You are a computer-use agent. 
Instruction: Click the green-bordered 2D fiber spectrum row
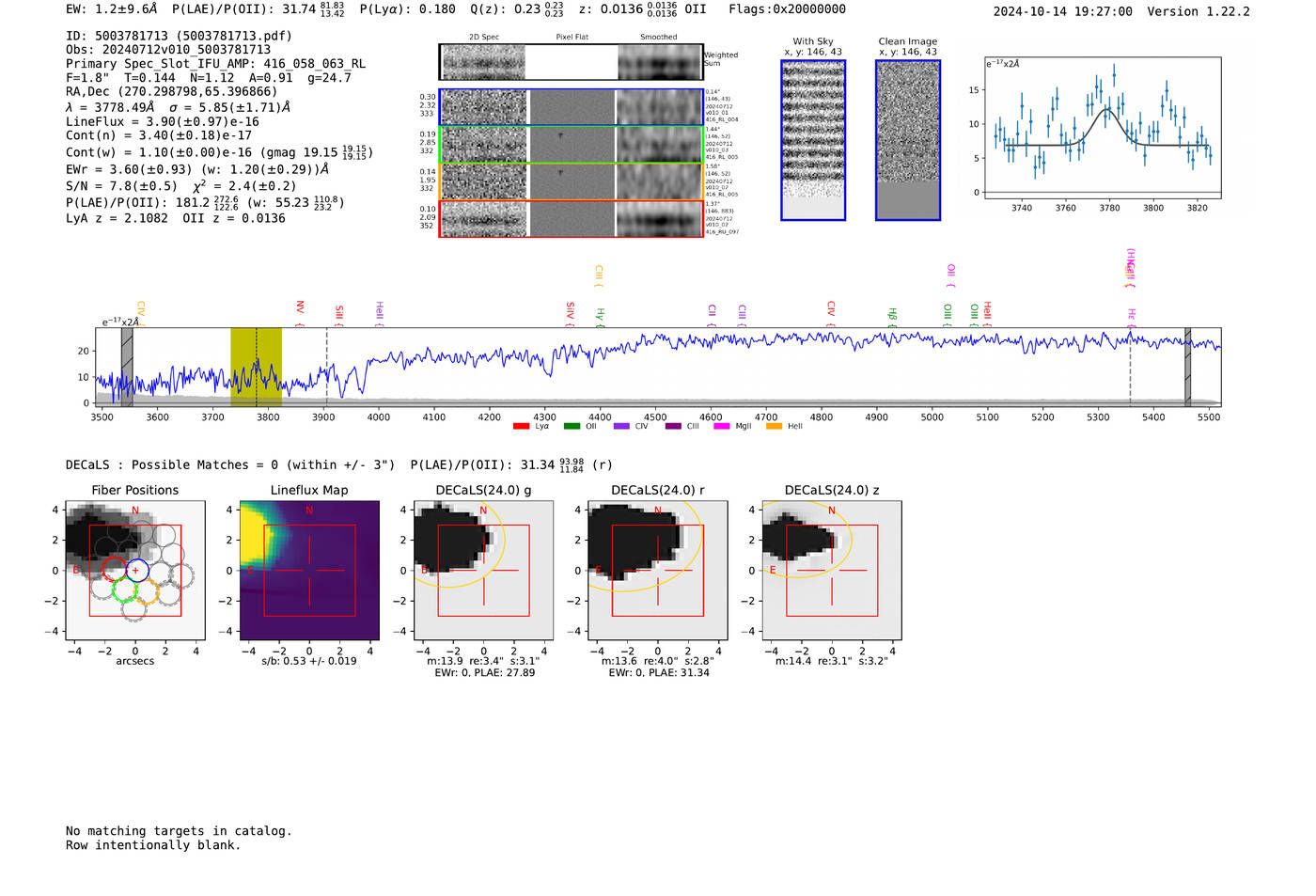coord(572,144)
